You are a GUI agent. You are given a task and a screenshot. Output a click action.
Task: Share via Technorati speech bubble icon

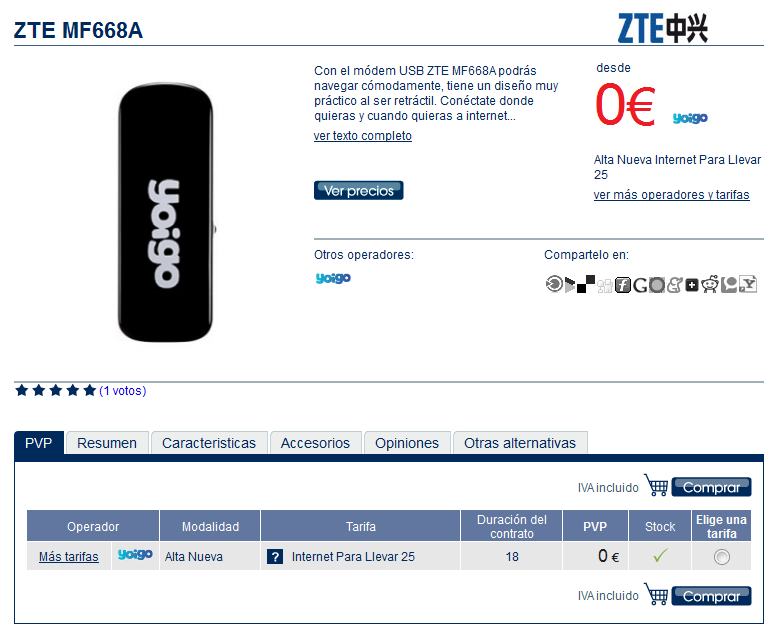pyautogui.click(x=729, y=285)
